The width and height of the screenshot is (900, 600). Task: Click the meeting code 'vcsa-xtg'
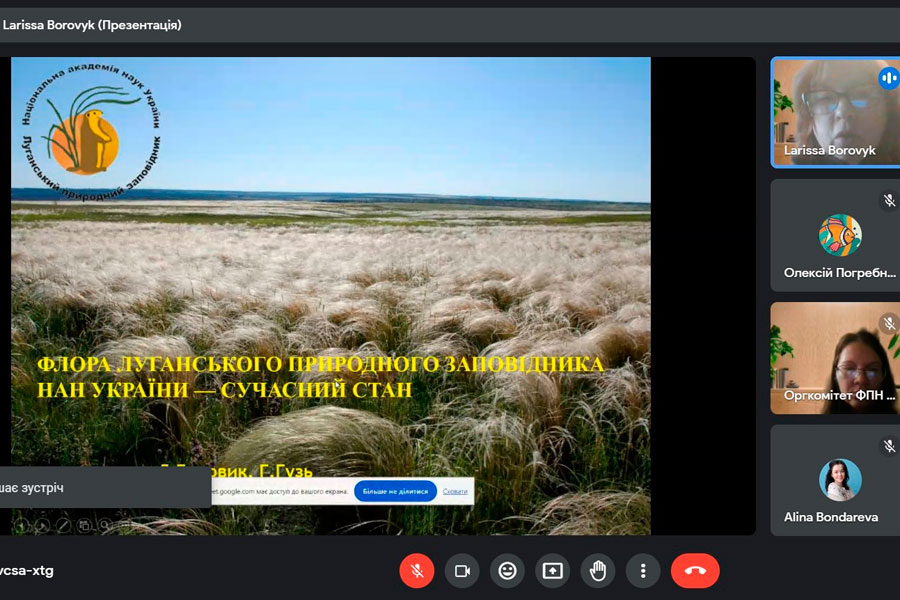click(26, 571)
